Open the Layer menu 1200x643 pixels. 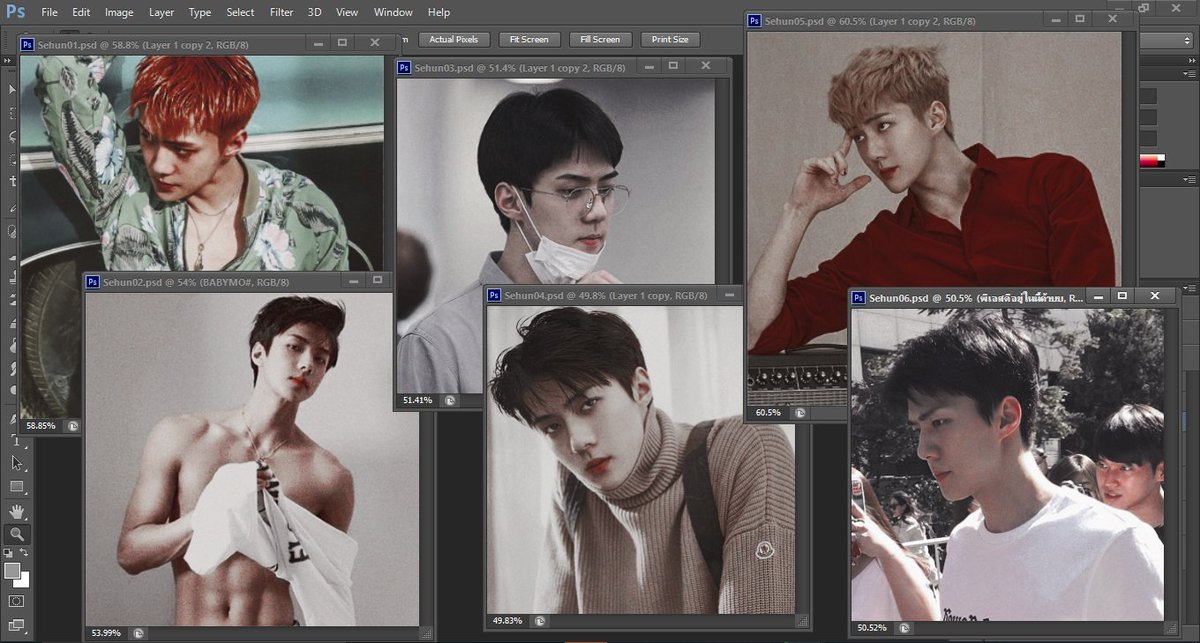tap(161, 13)
